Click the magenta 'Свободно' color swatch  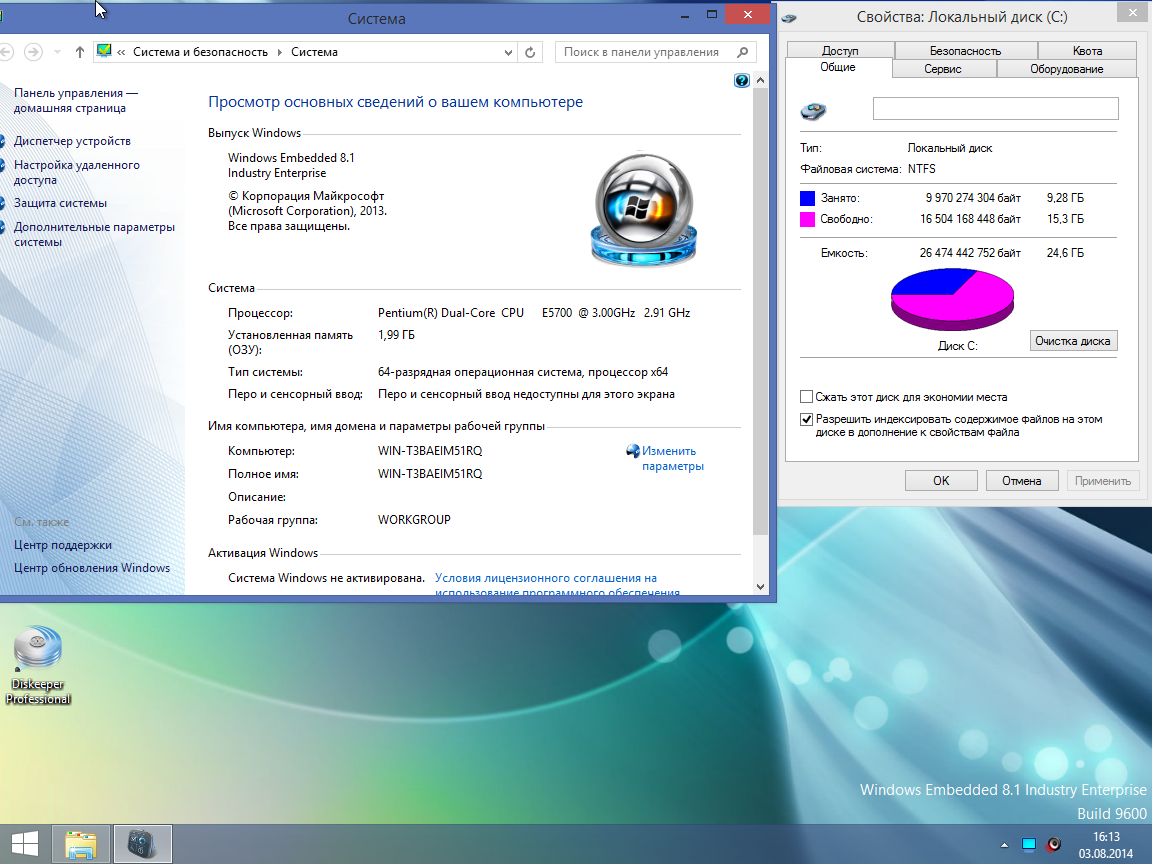click(807, 219)
